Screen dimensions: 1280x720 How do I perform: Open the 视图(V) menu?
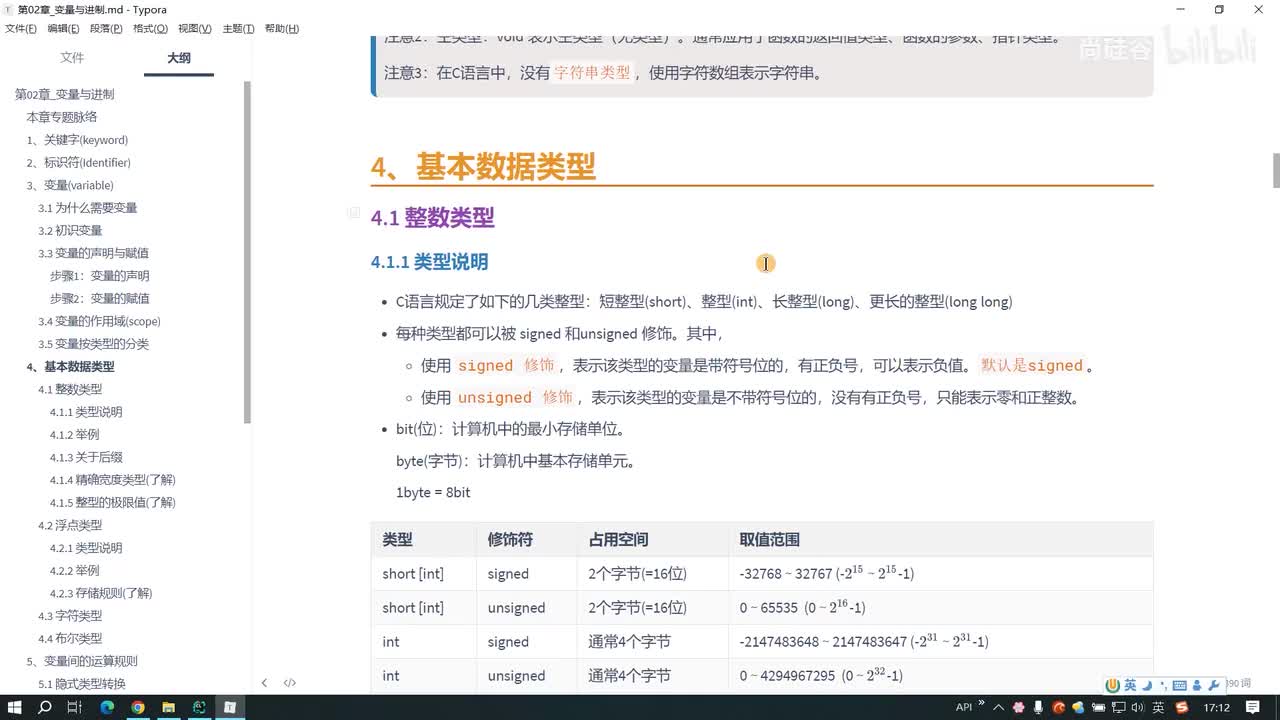[x=194, y=28]
